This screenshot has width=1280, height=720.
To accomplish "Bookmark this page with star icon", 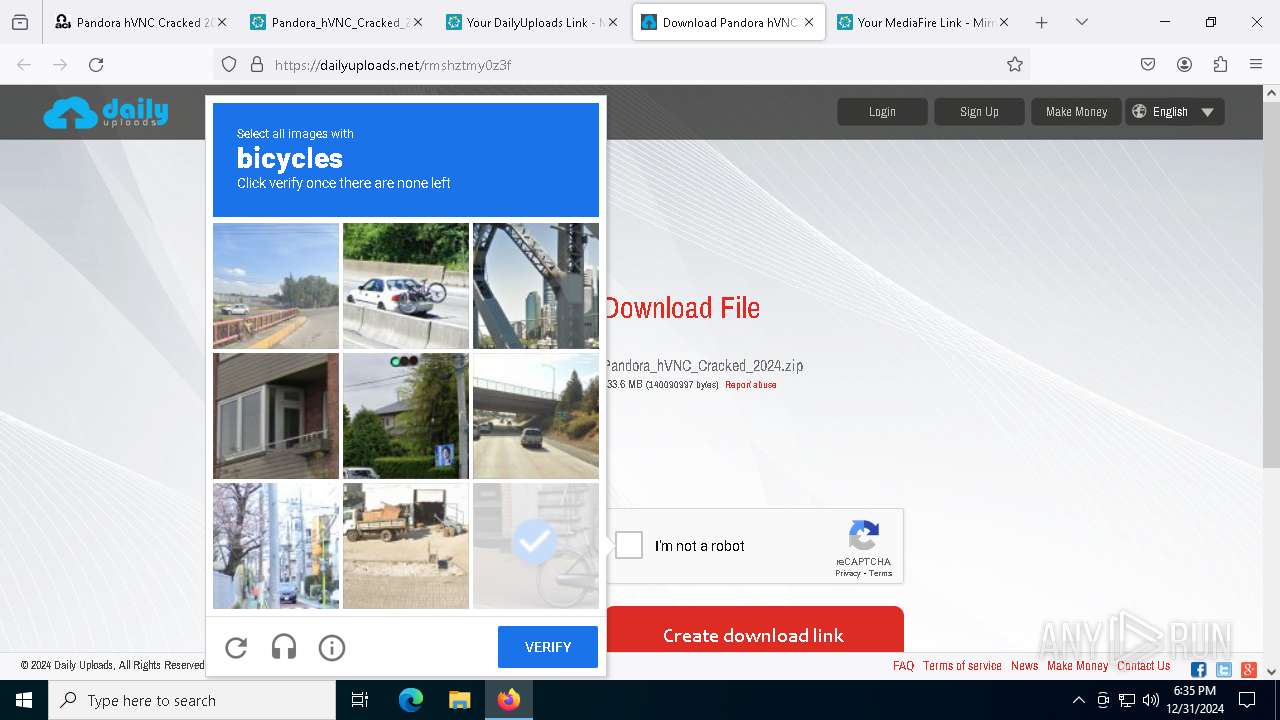I will (x=1015, y=64).
